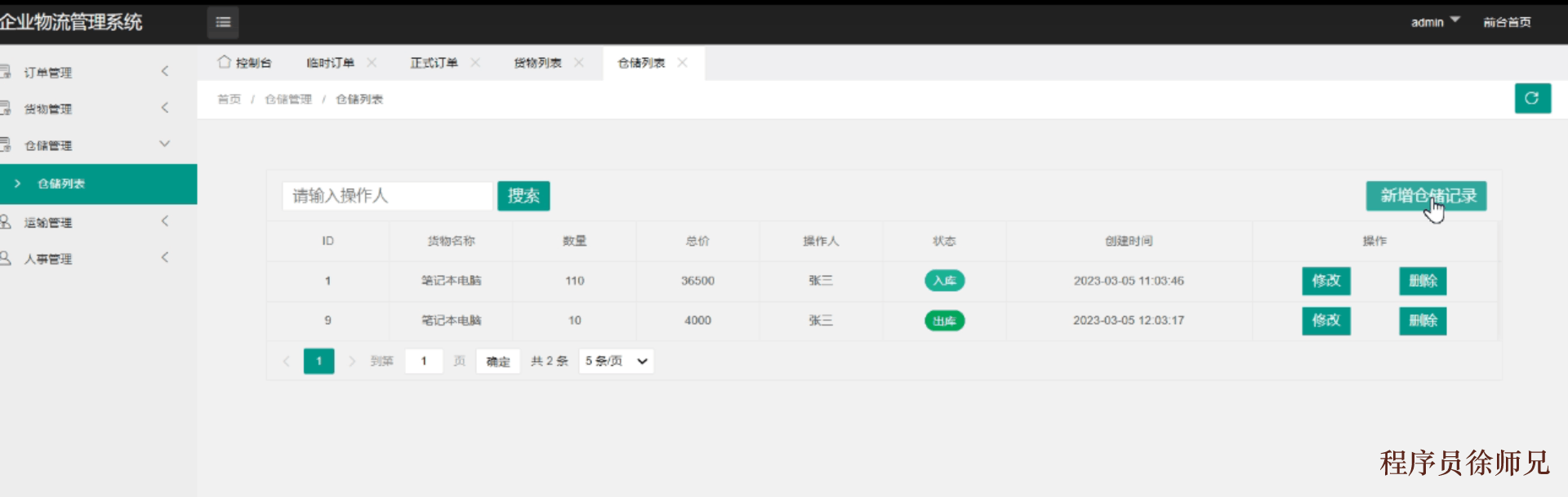Open the admin user dropdown
1568x497 pixels.
1435,22
